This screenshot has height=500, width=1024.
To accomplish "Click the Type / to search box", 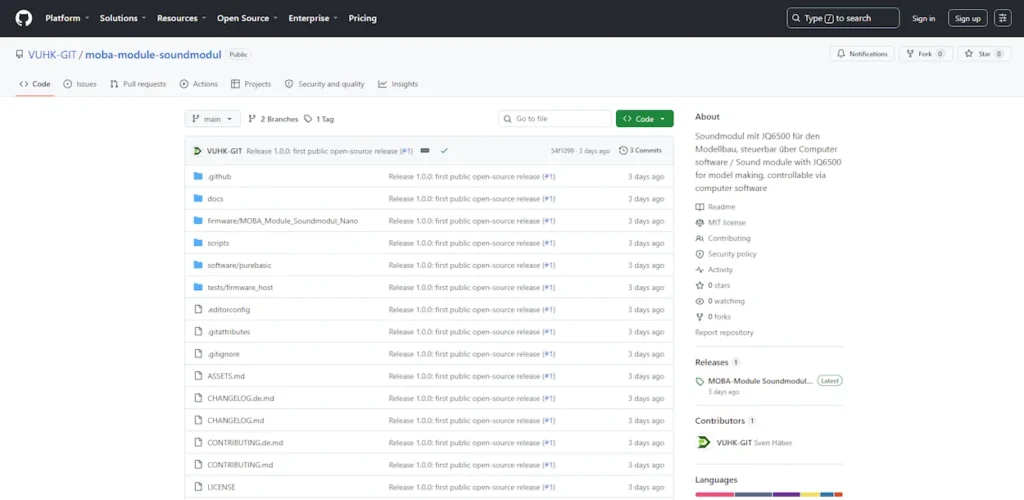I will tap(842, 18).
